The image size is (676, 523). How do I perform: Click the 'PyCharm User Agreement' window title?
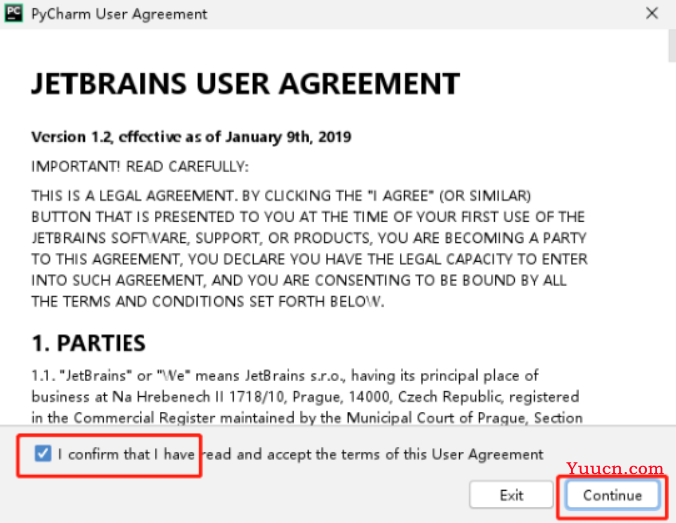tap(119, 14)
